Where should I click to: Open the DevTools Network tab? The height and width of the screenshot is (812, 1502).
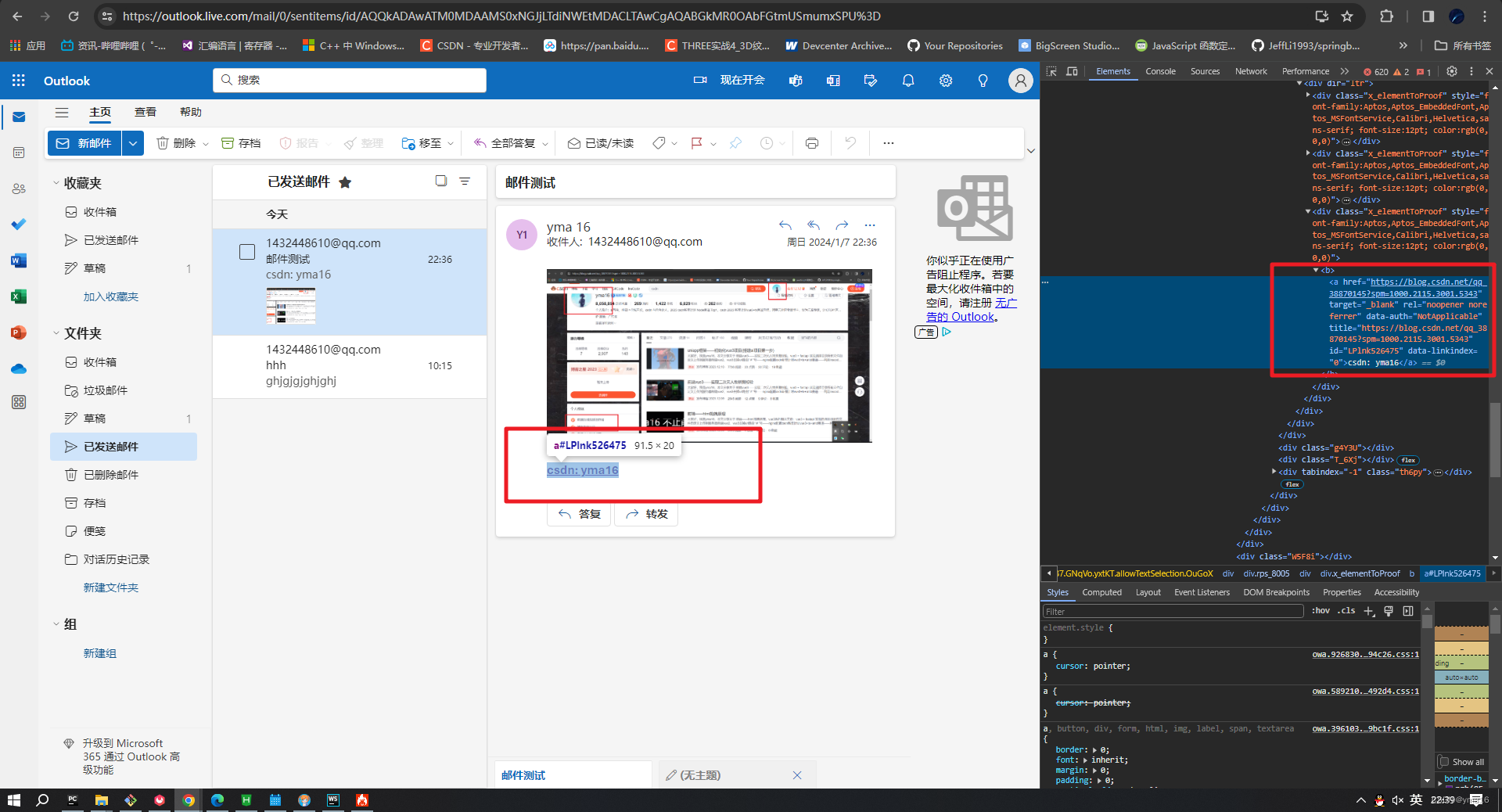click(x=1251, y=71)
